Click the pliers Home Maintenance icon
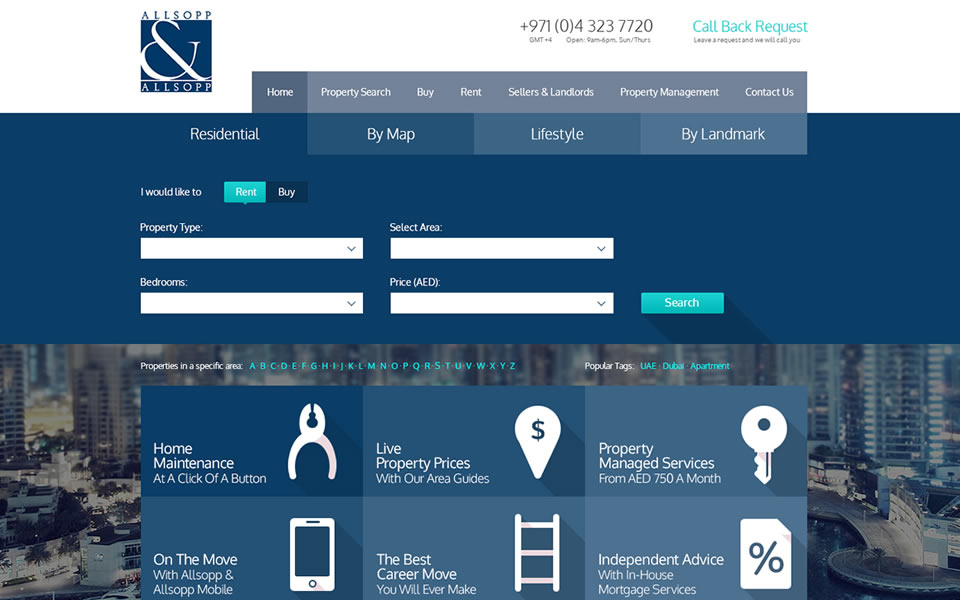 tap(312, 441)
